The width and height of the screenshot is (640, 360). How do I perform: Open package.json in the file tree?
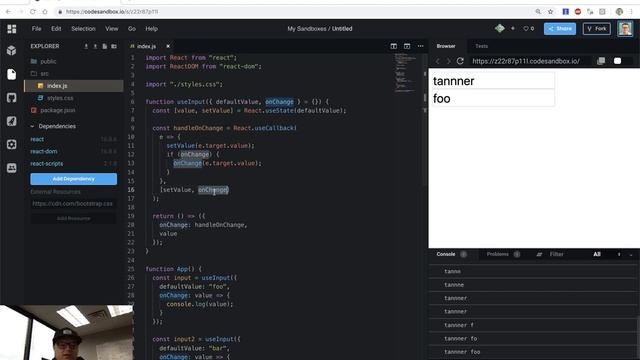[73, 110]
